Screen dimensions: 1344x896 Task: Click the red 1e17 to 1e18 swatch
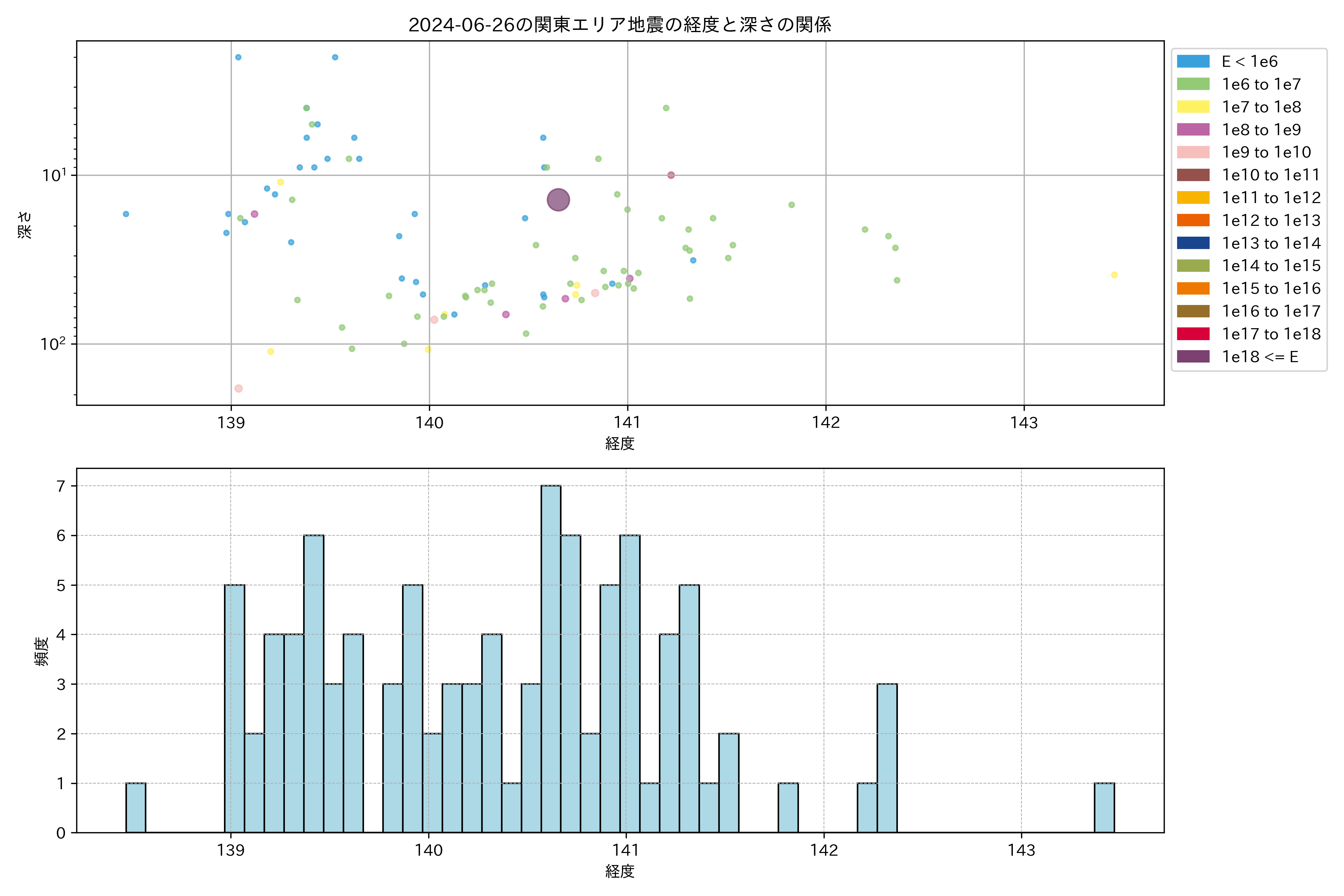tap(1192, 334)
